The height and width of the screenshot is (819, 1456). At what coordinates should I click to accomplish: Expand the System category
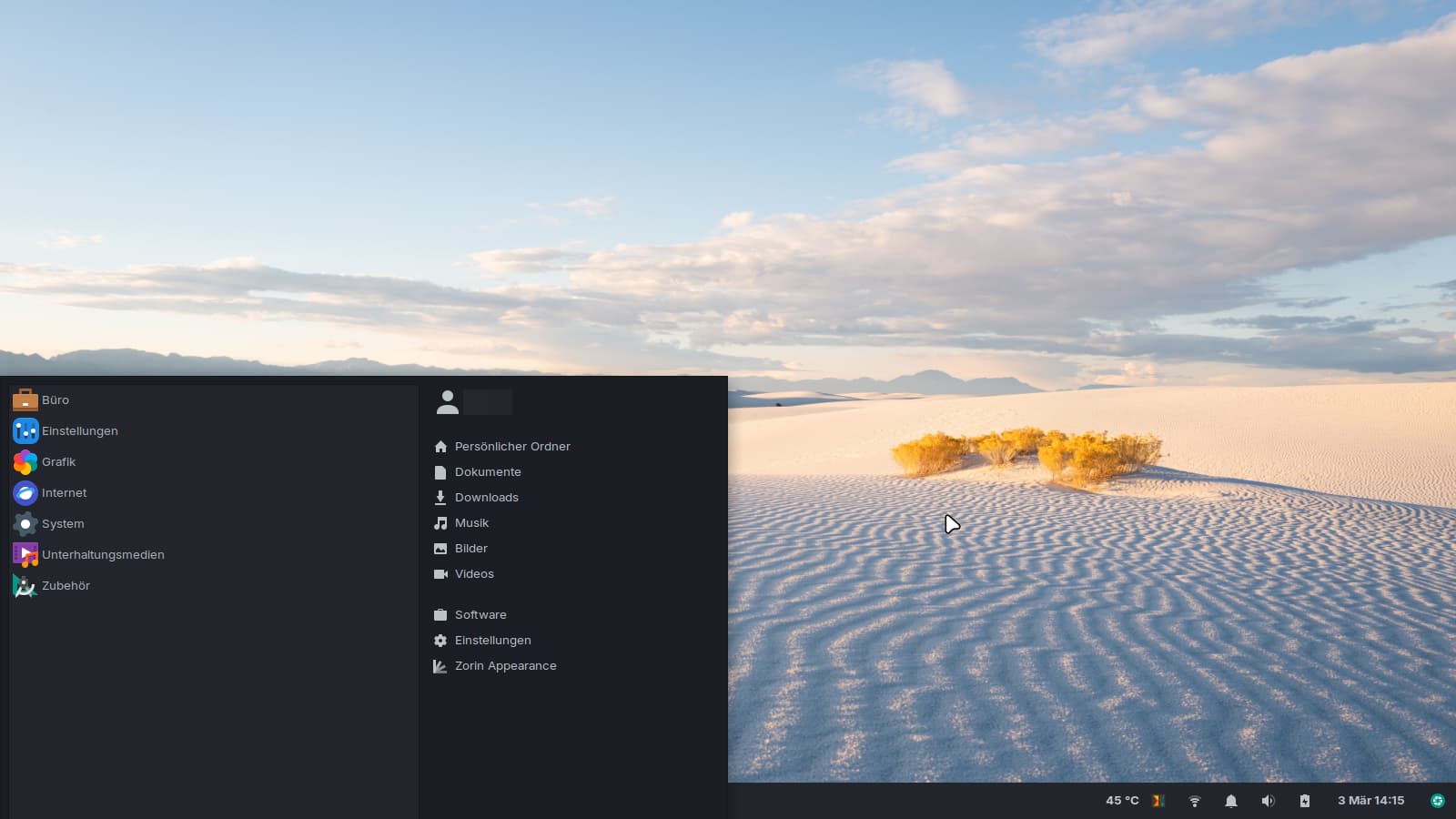coord(62,523)
